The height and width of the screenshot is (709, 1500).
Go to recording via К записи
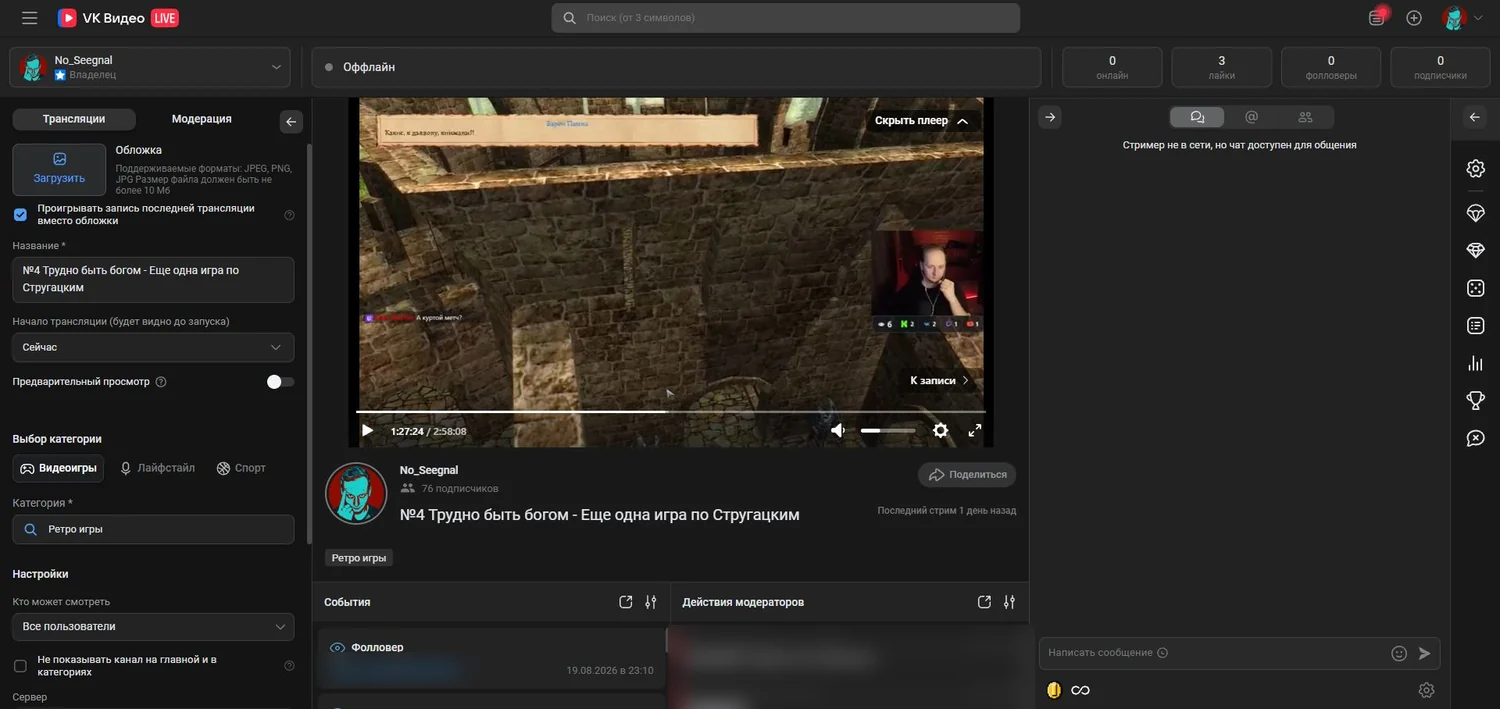click(x=939, y=381)
